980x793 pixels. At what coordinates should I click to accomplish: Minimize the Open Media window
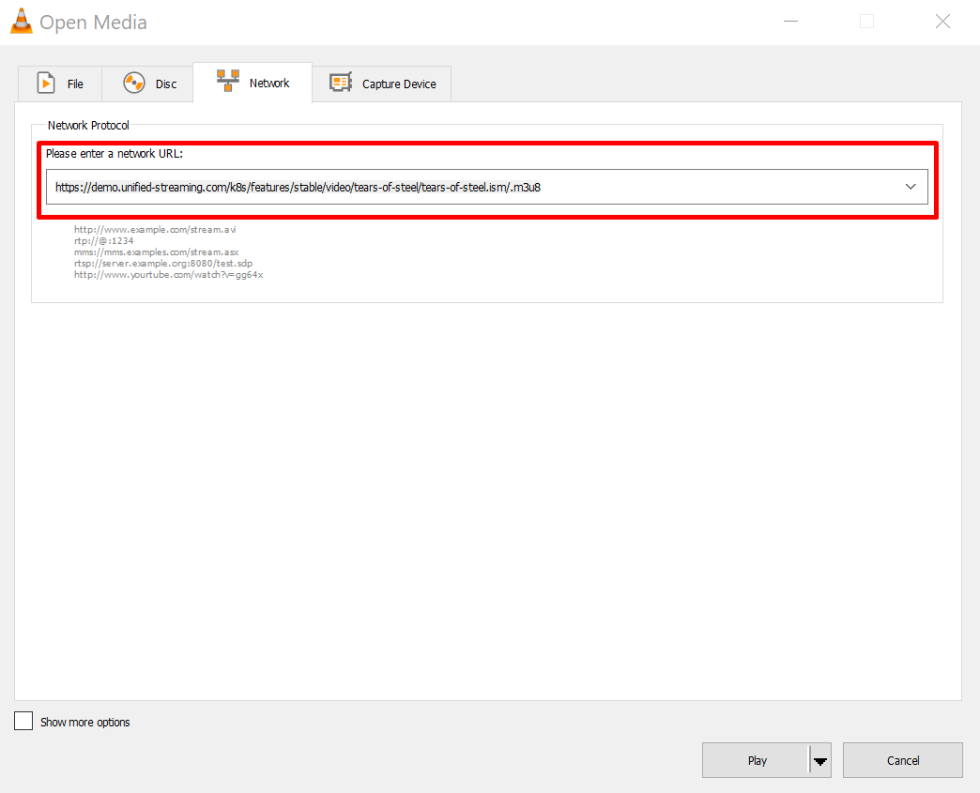790,20
